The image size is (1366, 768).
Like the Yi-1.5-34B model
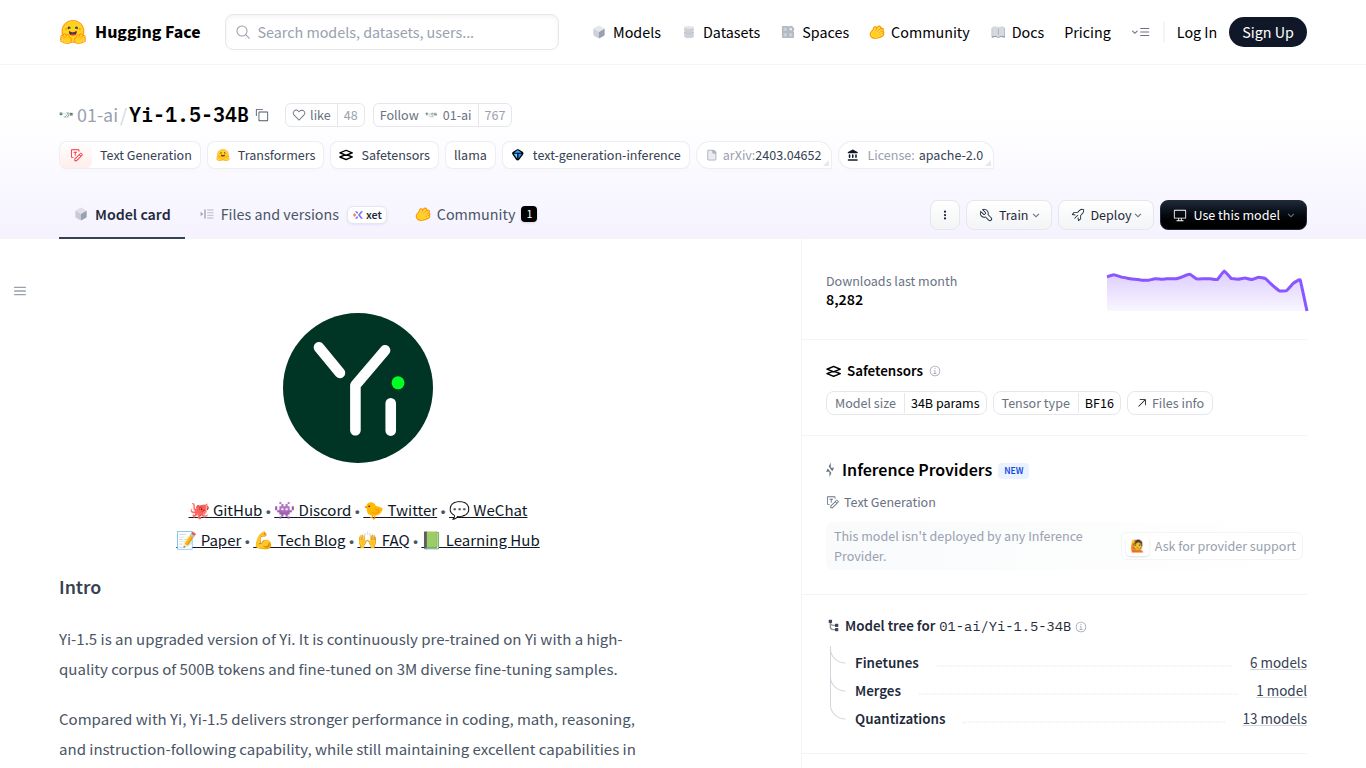311,115
